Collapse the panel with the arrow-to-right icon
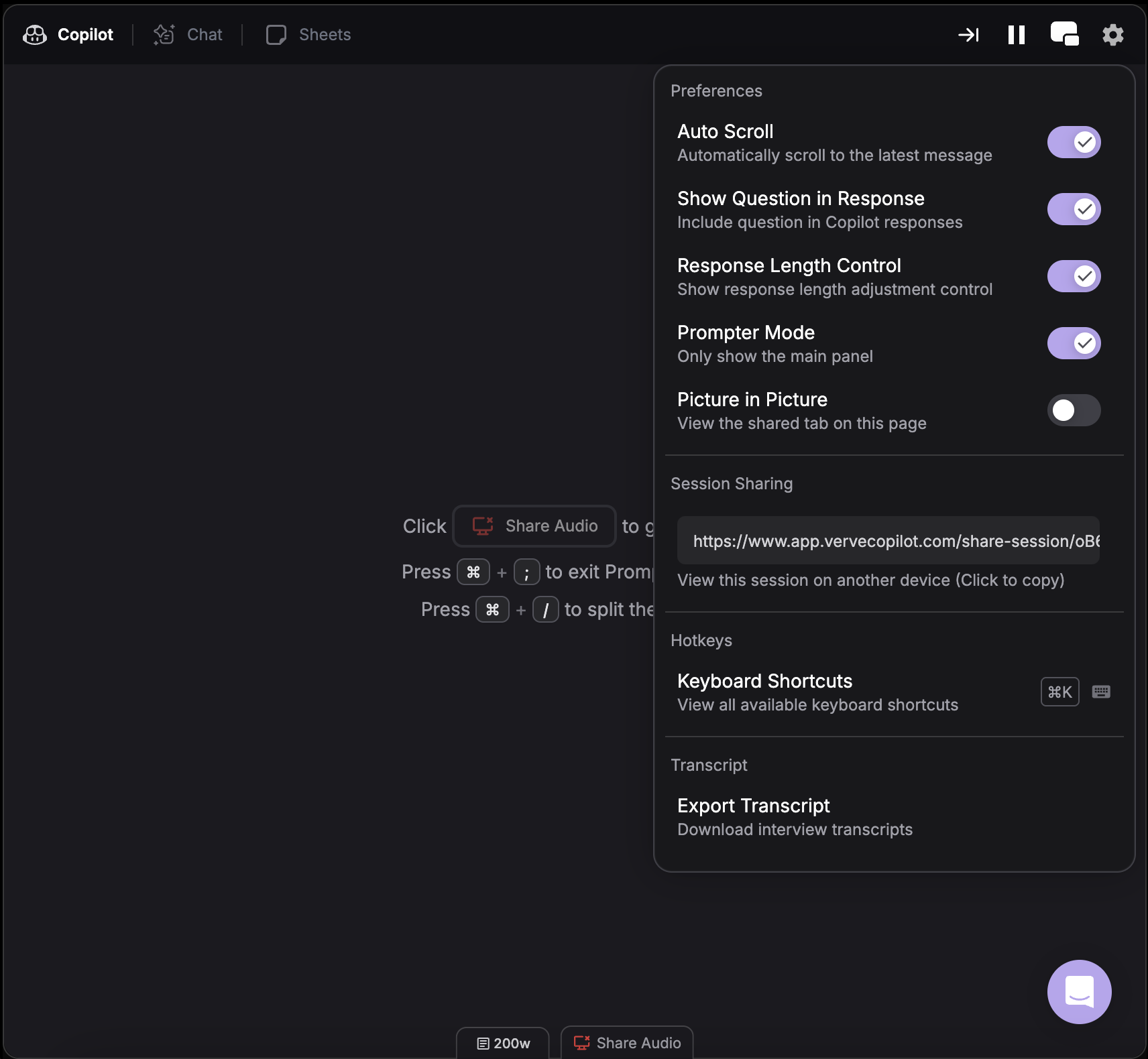Screen dimensions: 1148x1059 [968, 34]
